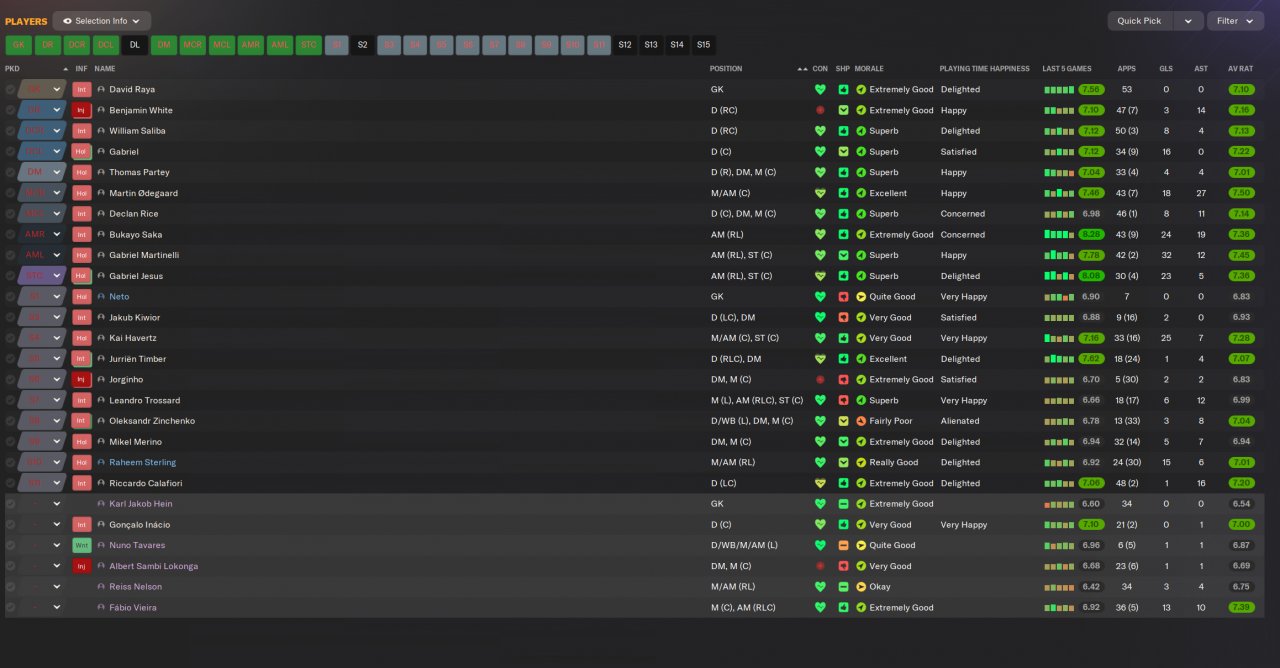
Task: Select the GK position slot
Action: click(x=19, y=45)
